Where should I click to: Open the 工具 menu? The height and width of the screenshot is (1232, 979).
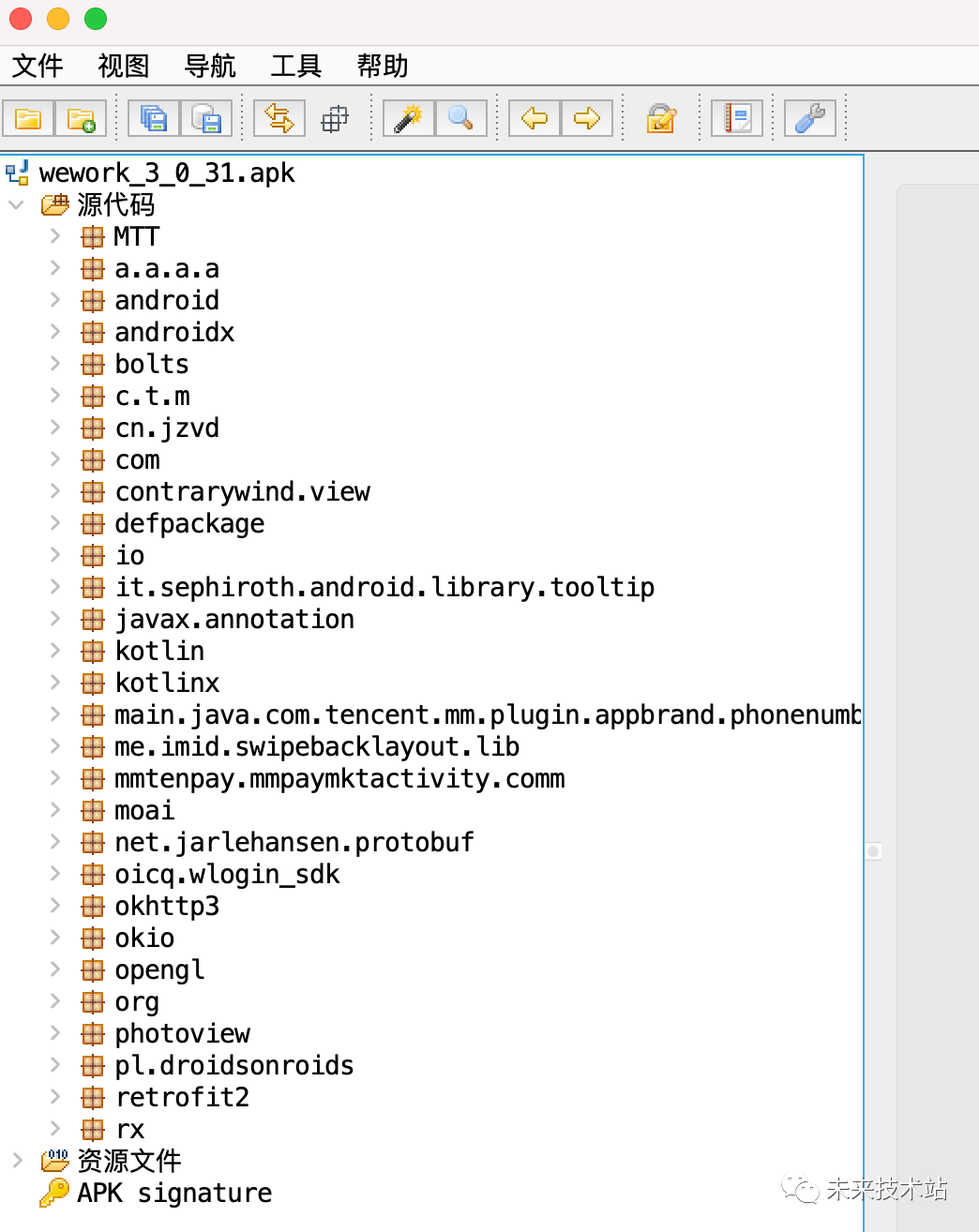(296, 66)
